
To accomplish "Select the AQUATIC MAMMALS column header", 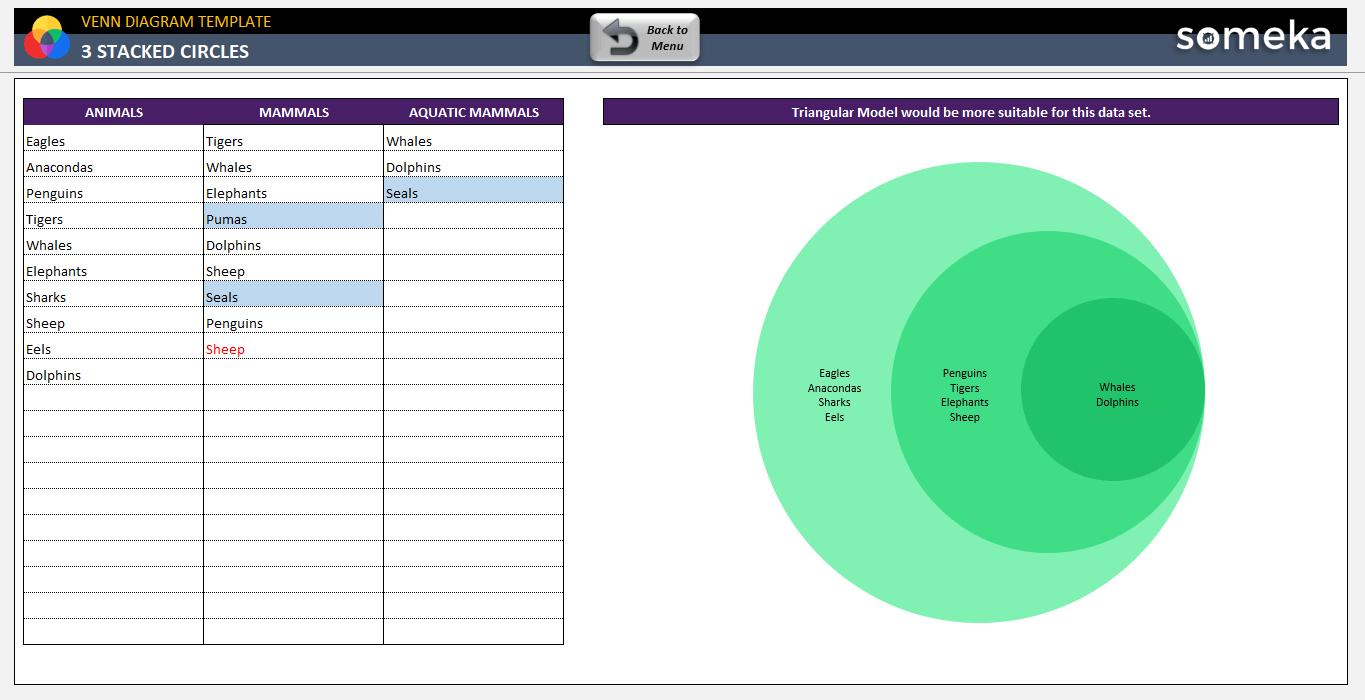I will pos(473,112).
